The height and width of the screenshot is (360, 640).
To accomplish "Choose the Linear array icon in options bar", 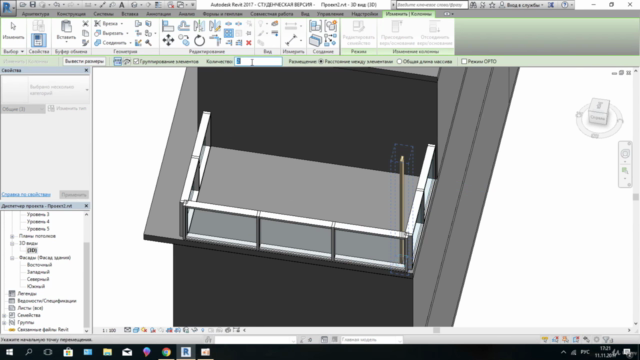I will 118,61.
